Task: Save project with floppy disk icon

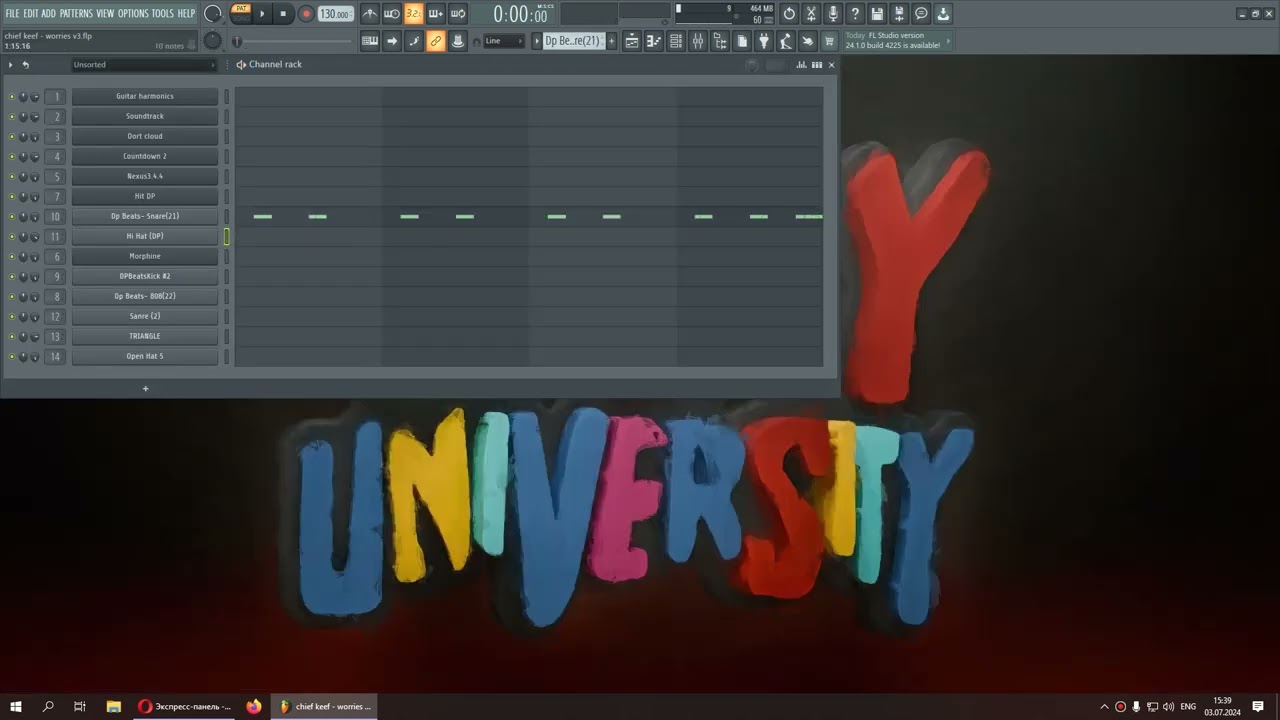Action: click(x=877, y=14)
